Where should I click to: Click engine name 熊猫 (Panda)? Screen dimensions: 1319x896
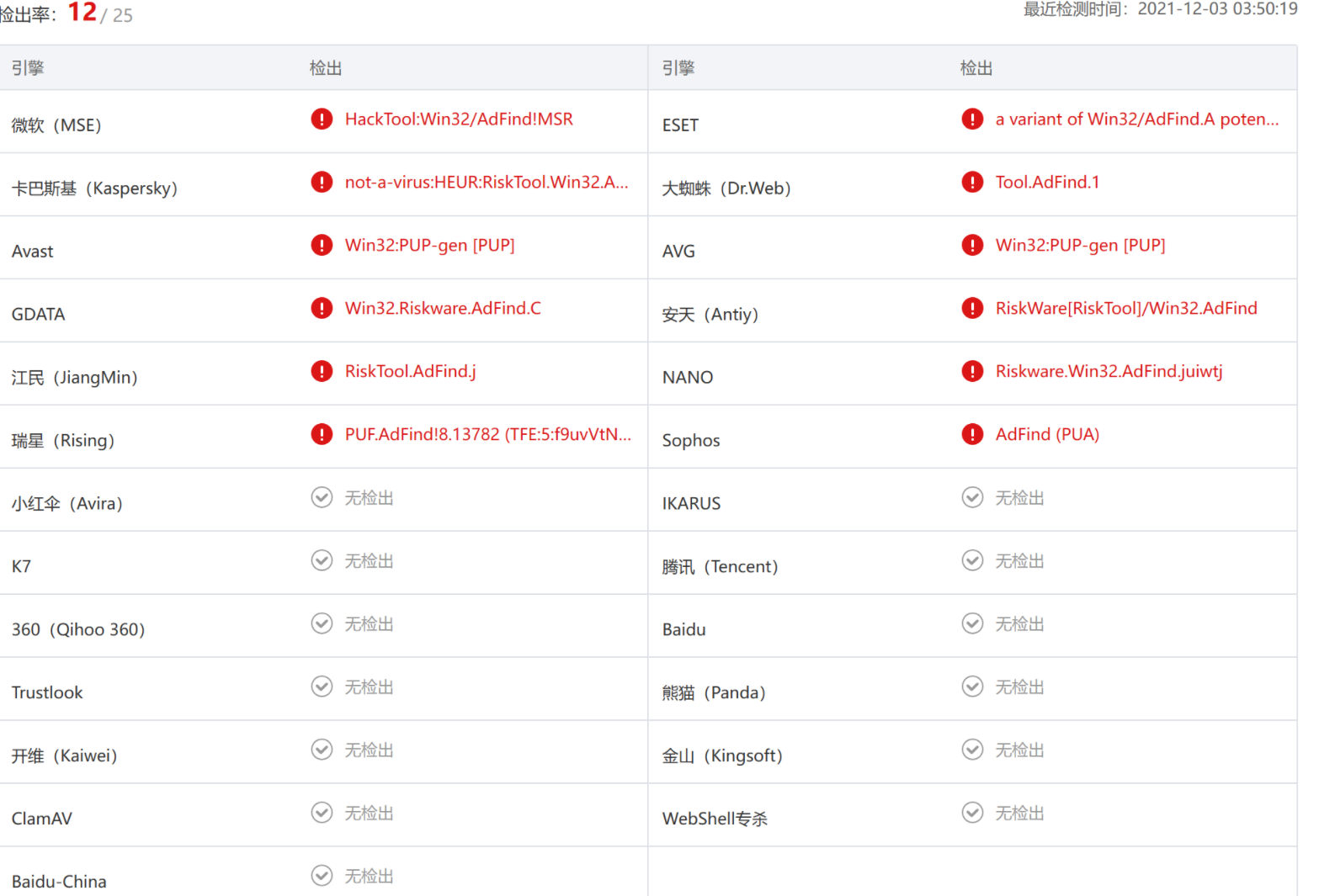(x=714, y=693)
